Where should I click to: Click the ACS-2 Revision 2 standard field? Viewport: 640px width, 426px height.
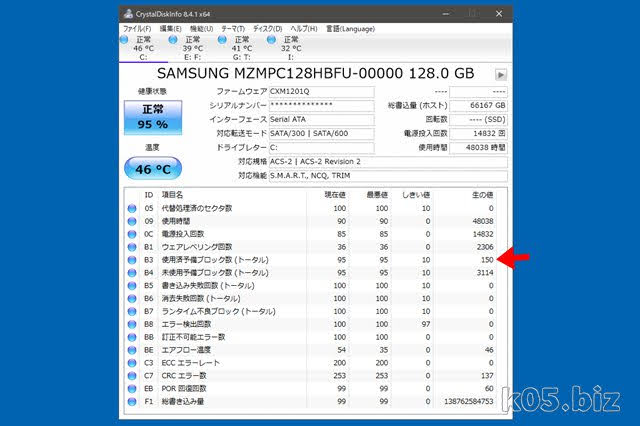(x=388, y=162)
